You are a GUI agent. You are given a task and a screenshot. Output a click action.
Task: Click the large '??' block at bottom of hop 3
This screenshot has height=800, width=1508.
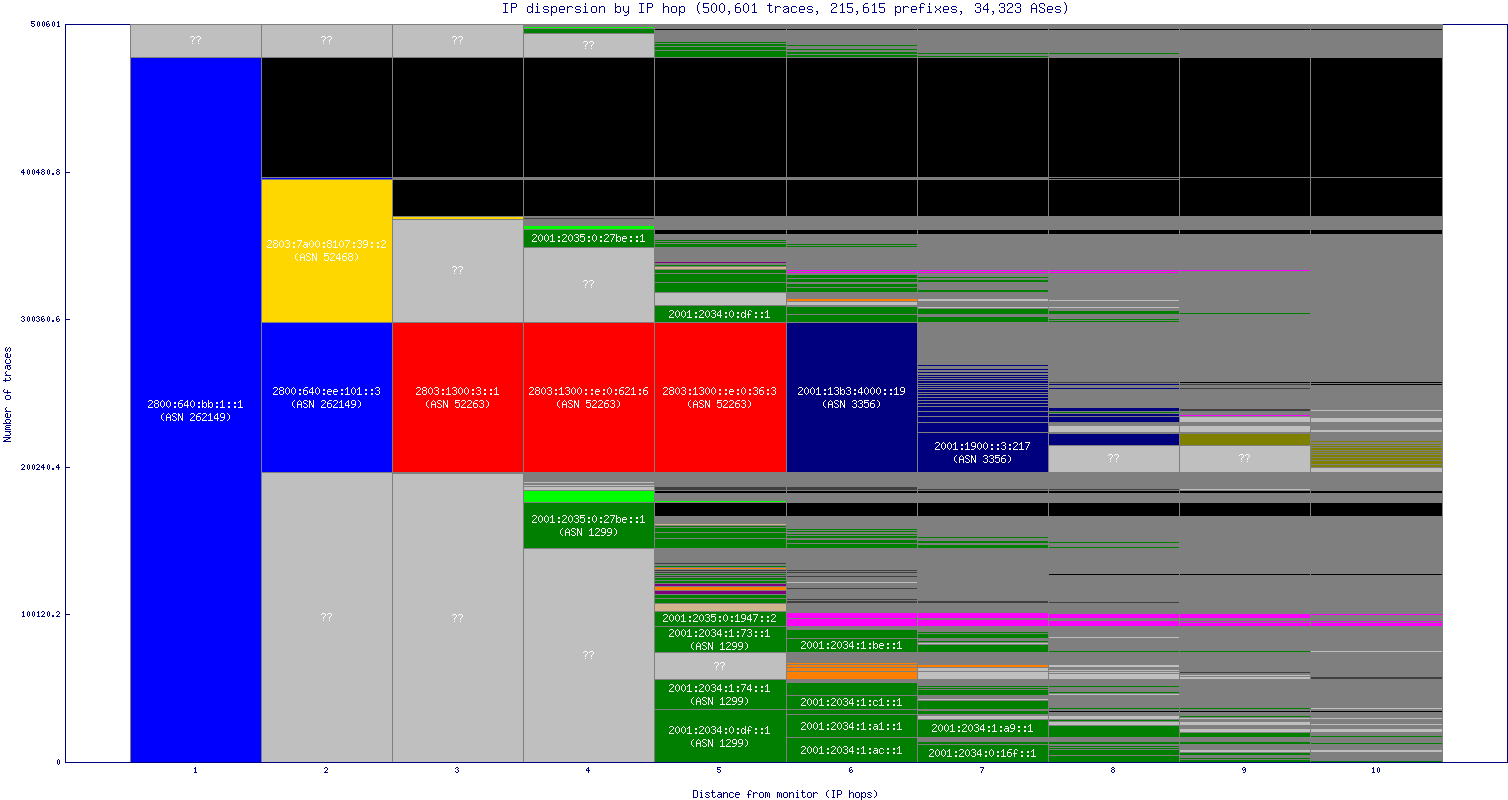click(458, 618)
